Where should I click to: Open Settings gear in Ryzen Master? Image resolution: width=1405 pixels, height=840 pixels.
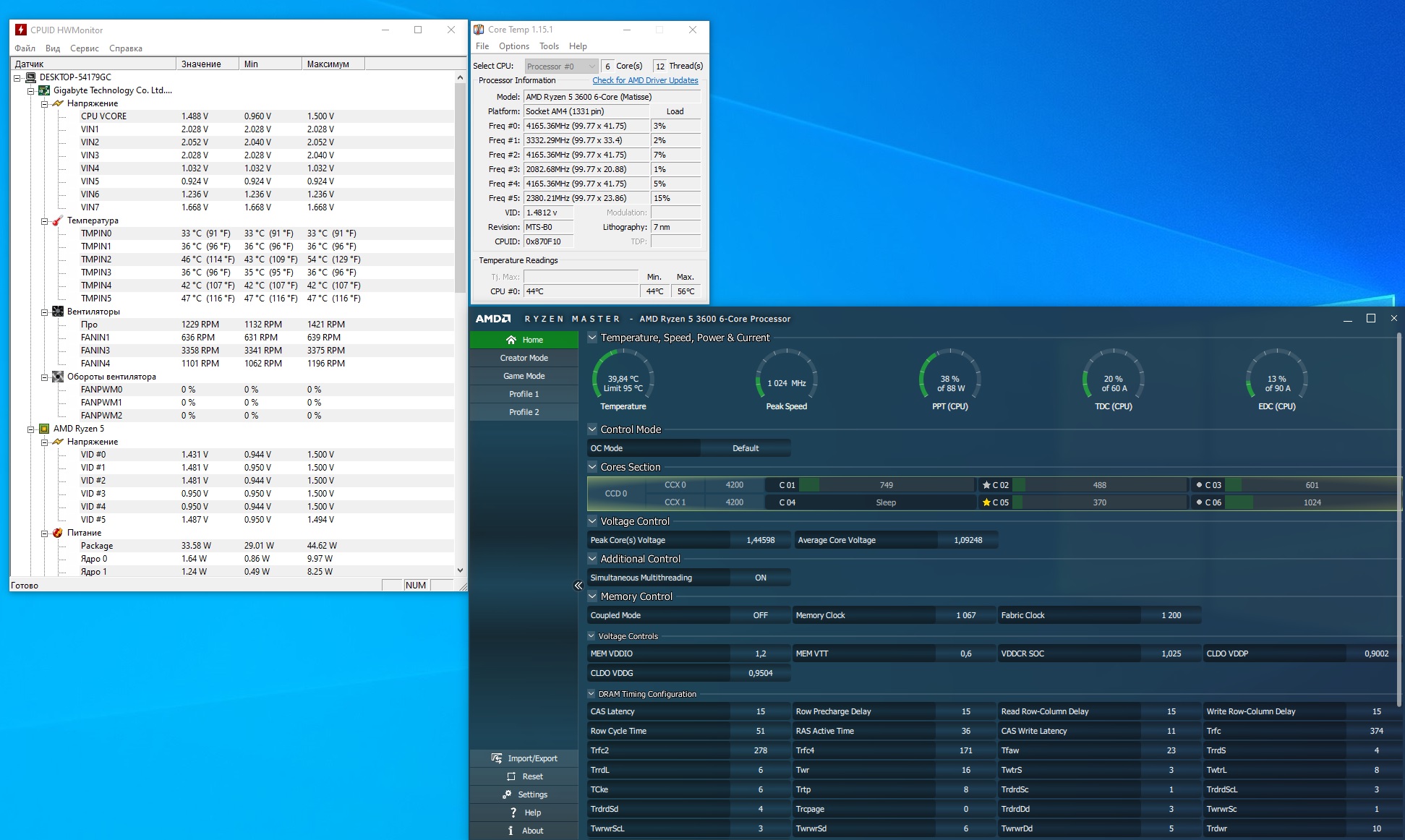[x=507, y=794]
